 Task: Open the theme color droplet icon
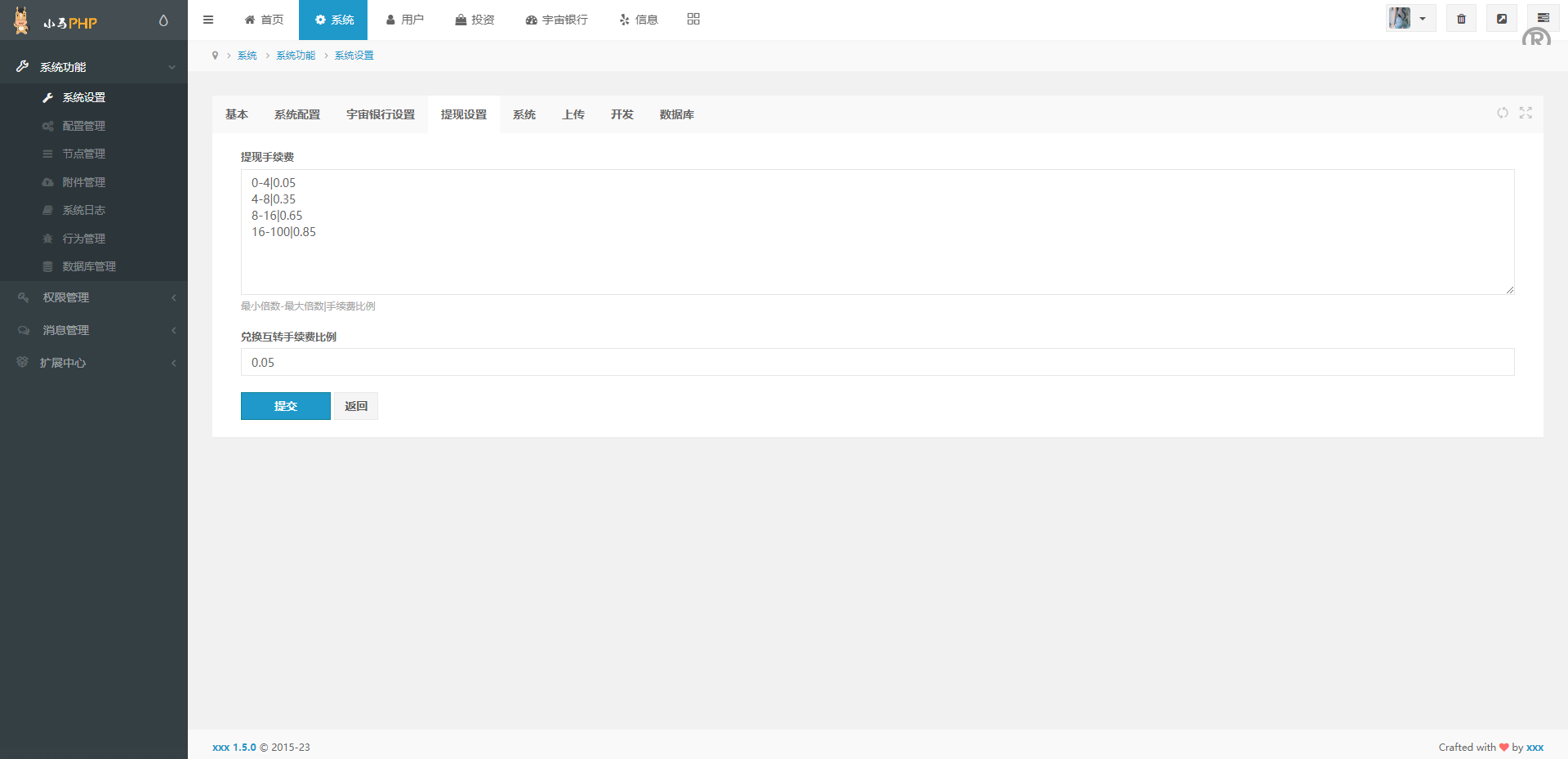[x=163, y=20]
